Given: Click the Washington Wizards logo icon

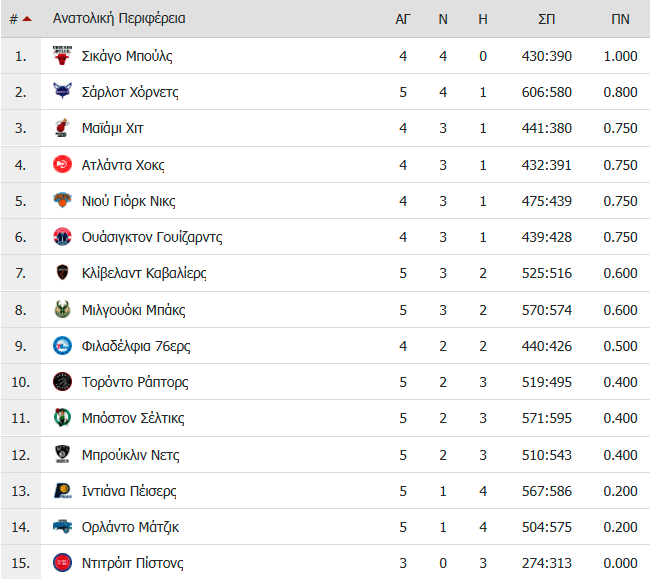Looking at the screenshot, I should click(62, 237).
